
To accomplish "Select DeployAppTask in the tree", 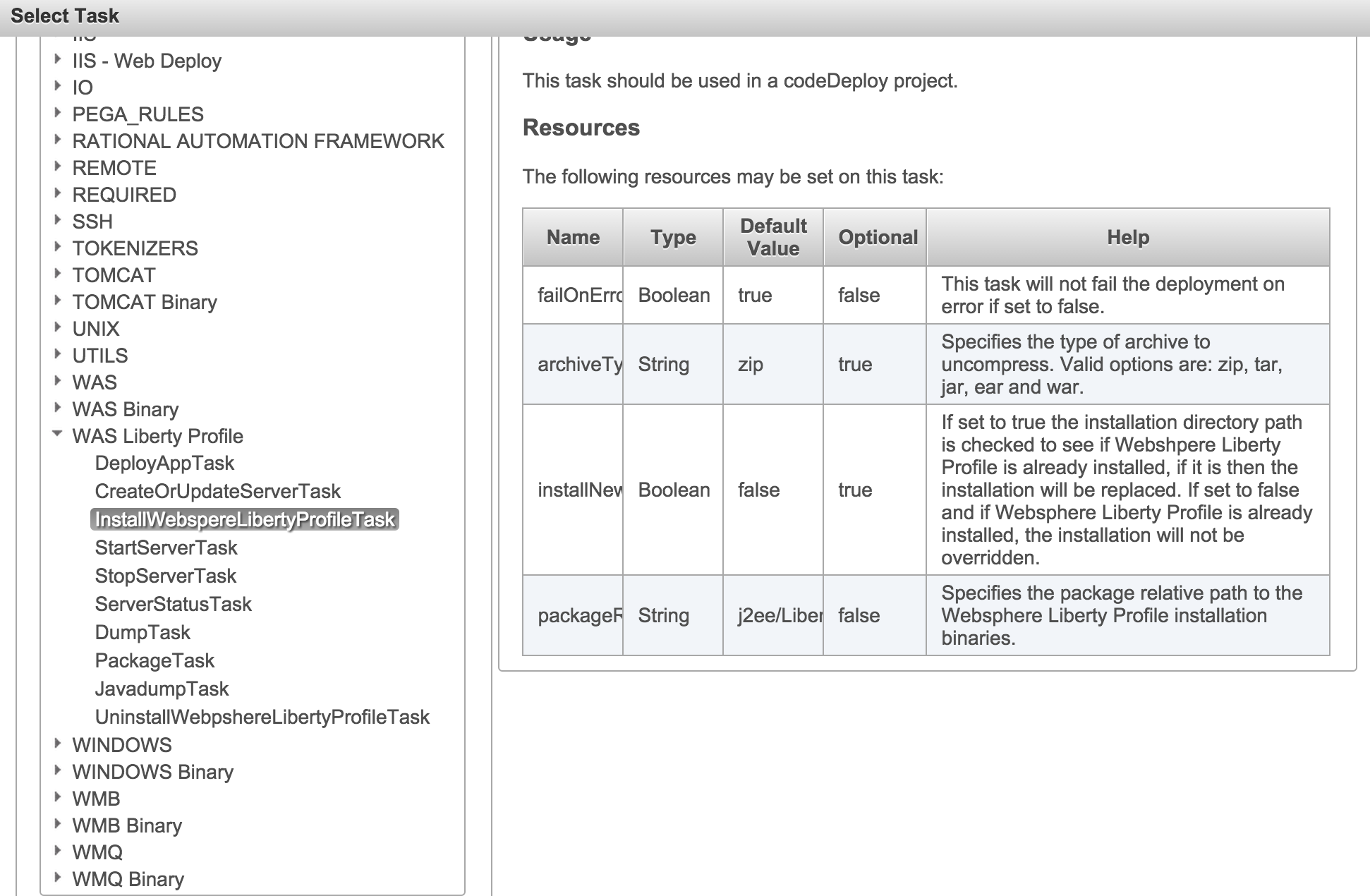I will pos(164,464).
